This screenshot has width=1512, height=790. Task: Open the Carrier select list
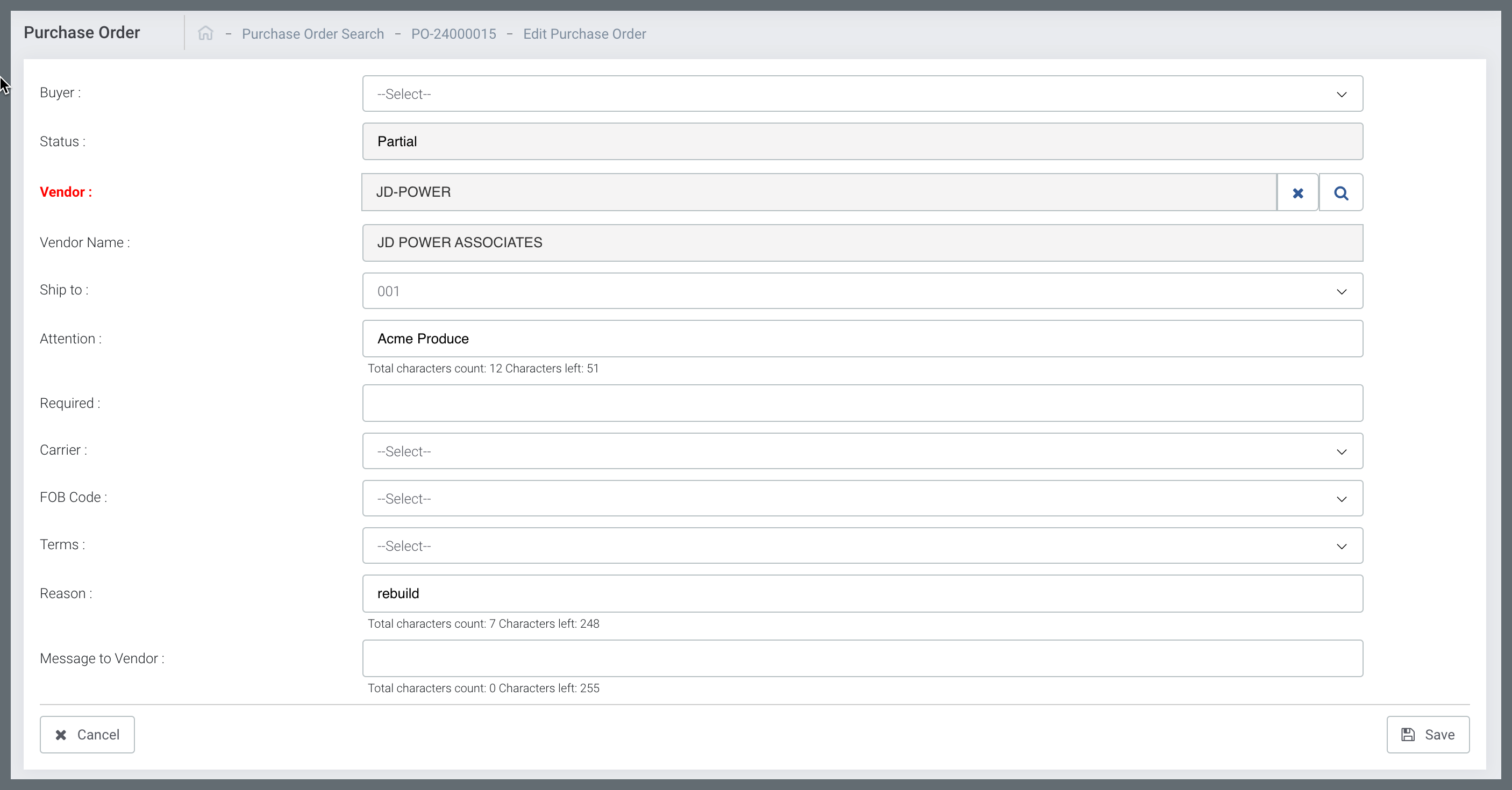point(862,451)
